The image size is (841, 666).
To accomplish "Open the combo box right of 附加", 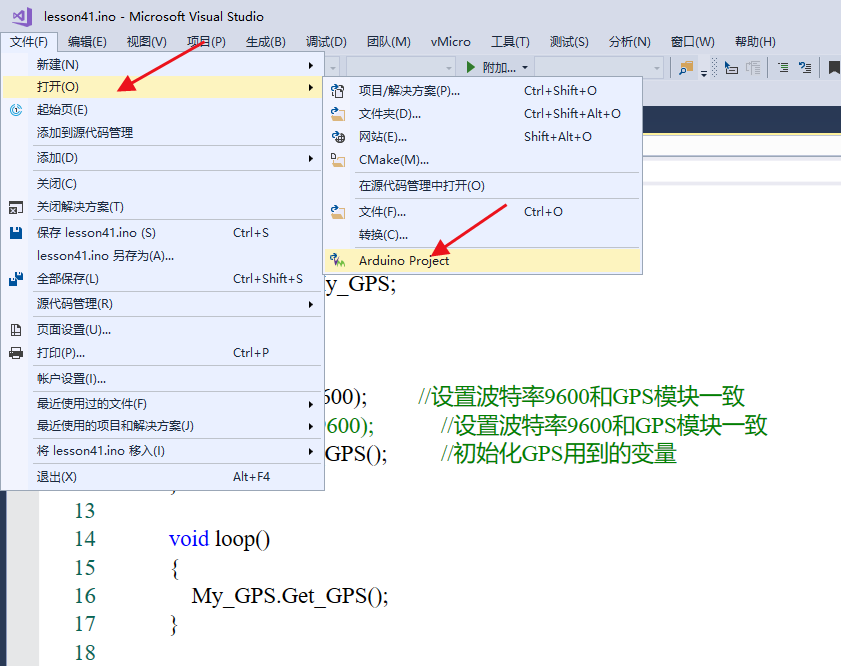I will pyautogui.click(x=599, y=68).
